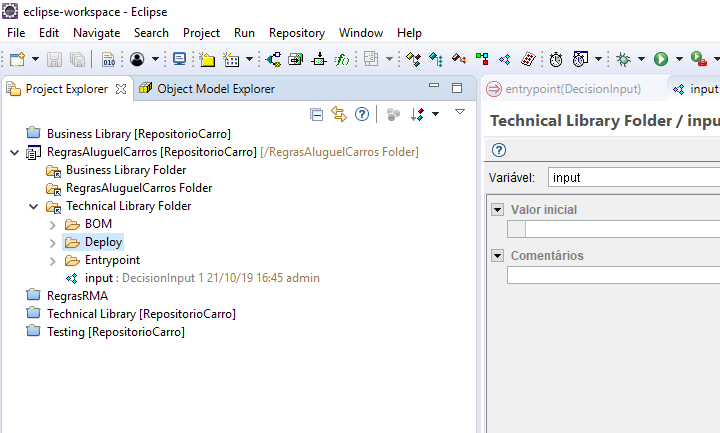Click the binary 010 document toolbar icon
Screen dimensions: 720x433
click(108, 59)
